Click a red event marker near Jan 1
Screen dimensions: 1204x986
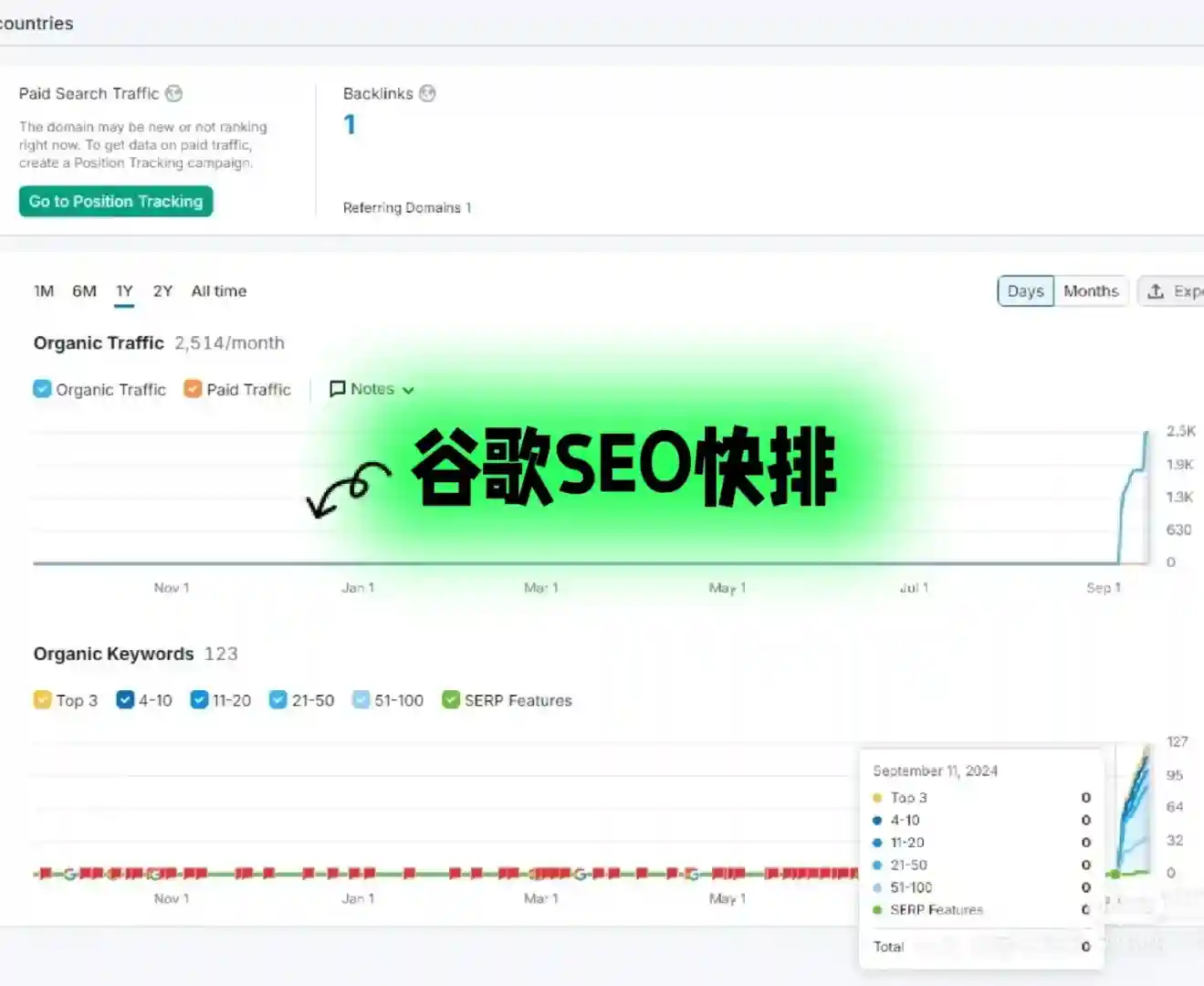pyautogui.click(x=356, y=874)
